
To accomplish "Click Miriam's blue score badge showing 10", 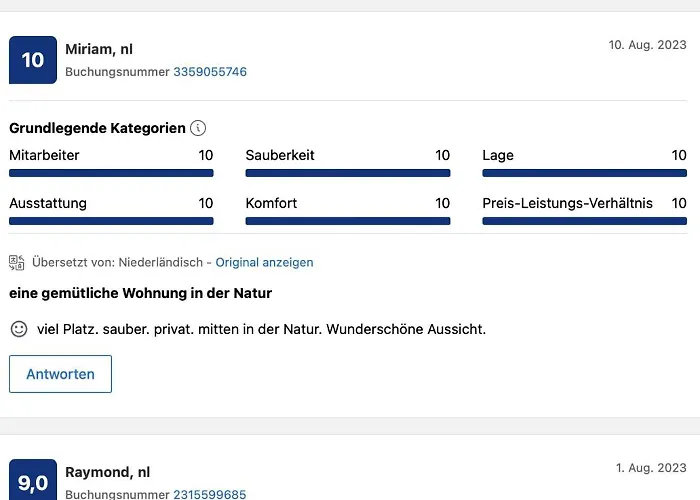I will (33, 60).
